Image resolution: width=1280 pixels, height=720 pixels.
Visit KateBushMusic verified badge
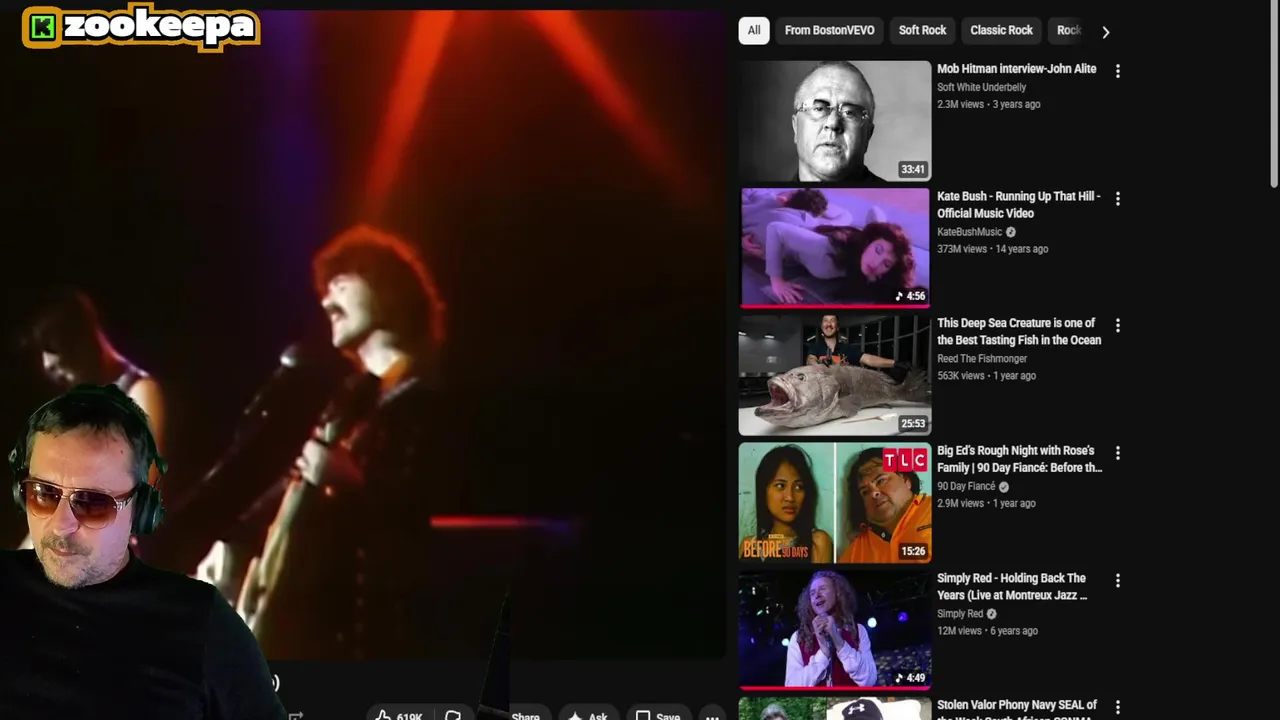click(1010, 232)
